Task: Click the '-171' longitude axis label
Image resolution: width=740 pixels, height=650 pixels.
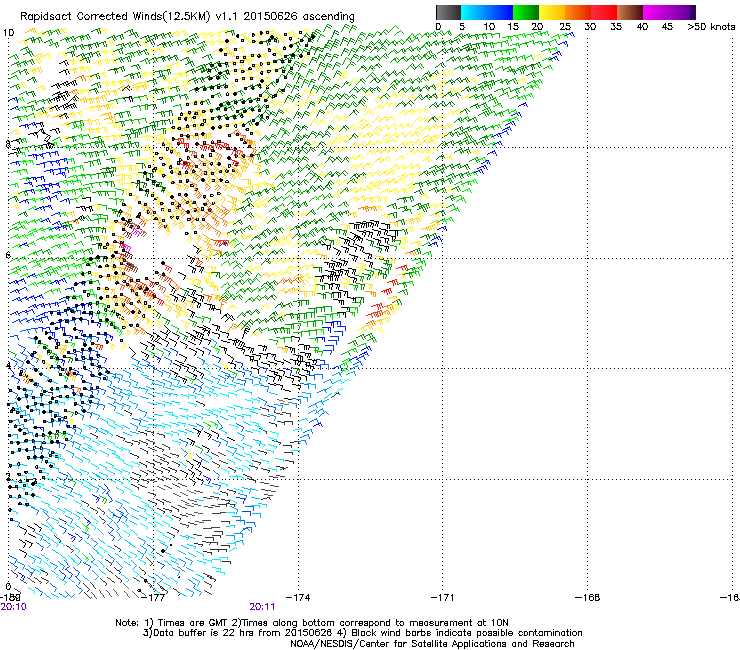Action: click(443, 598)
